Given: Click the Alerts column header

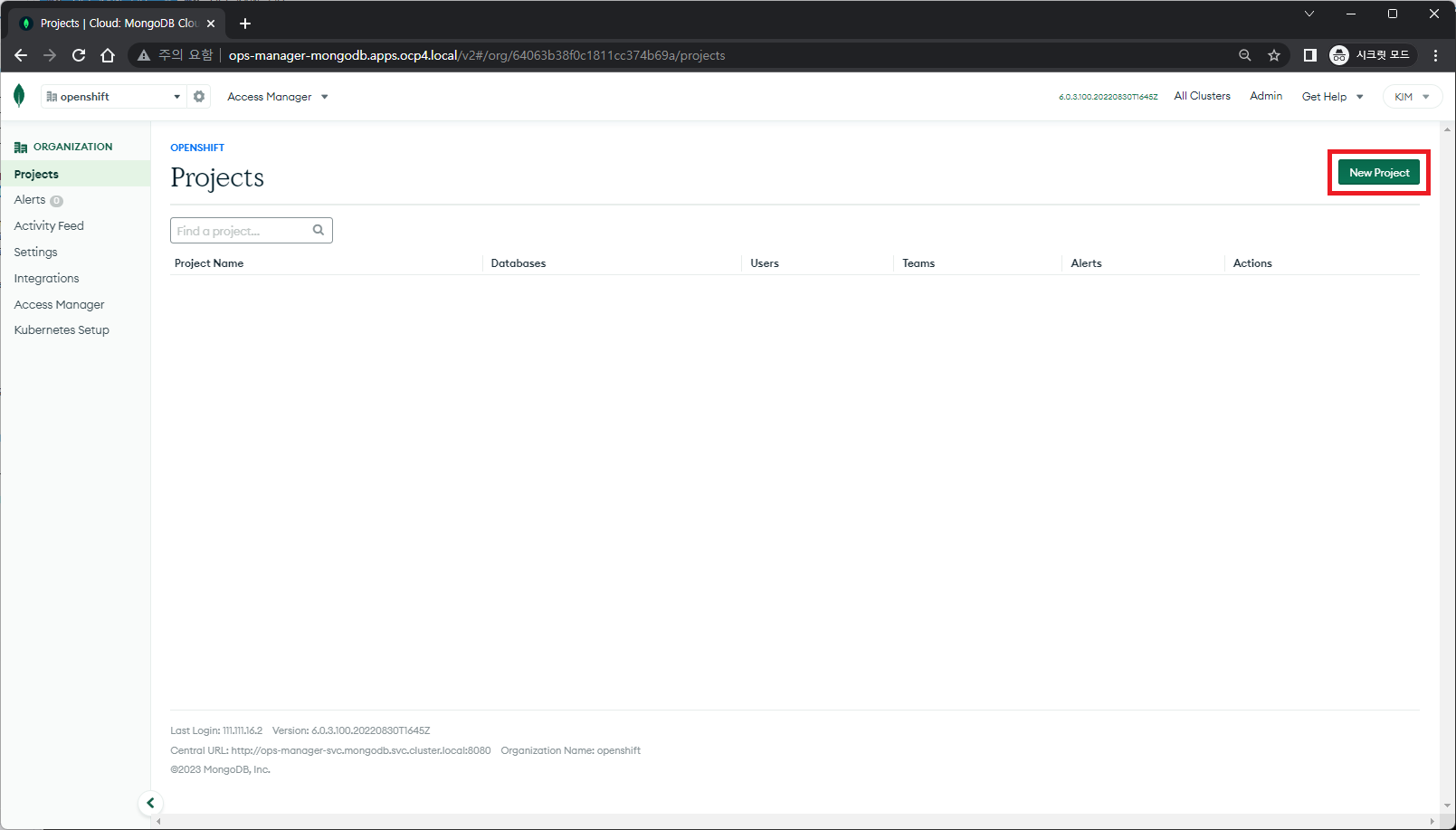Looking at the screenshot, I should 1086,263.
